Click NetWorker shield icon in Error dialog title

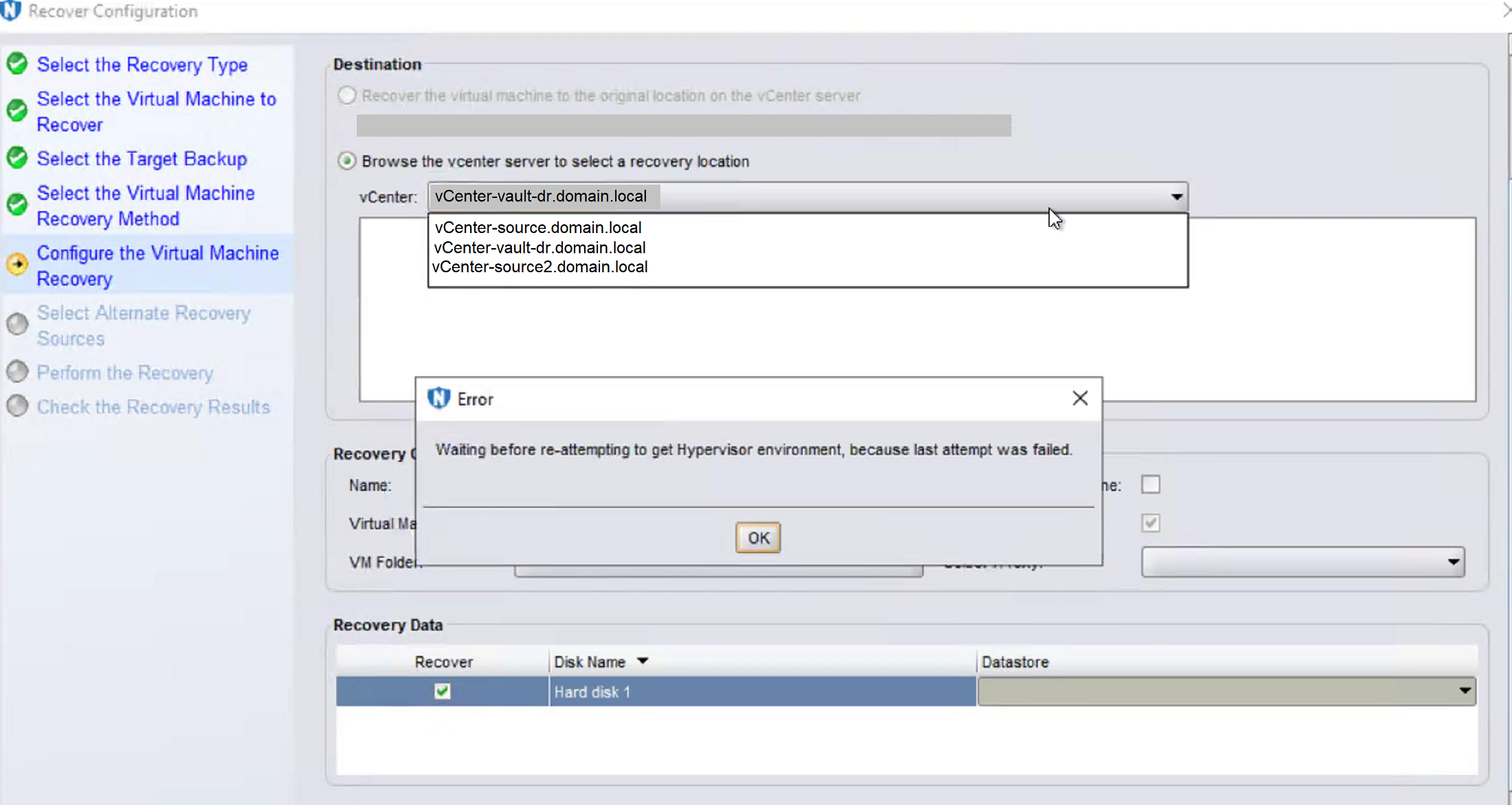tap(438, 399)
